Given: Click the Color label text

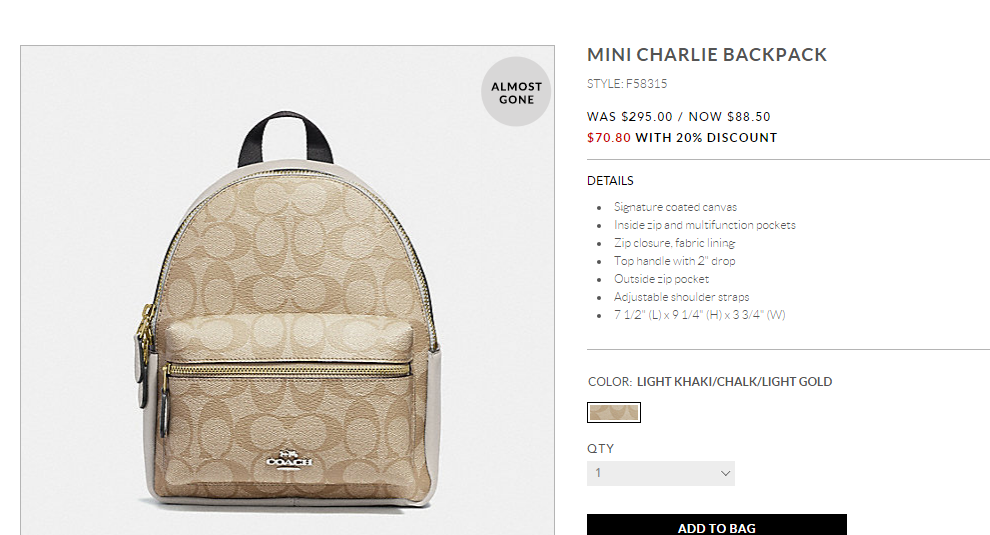Looking at the screenshot, I should pos(609,382).
